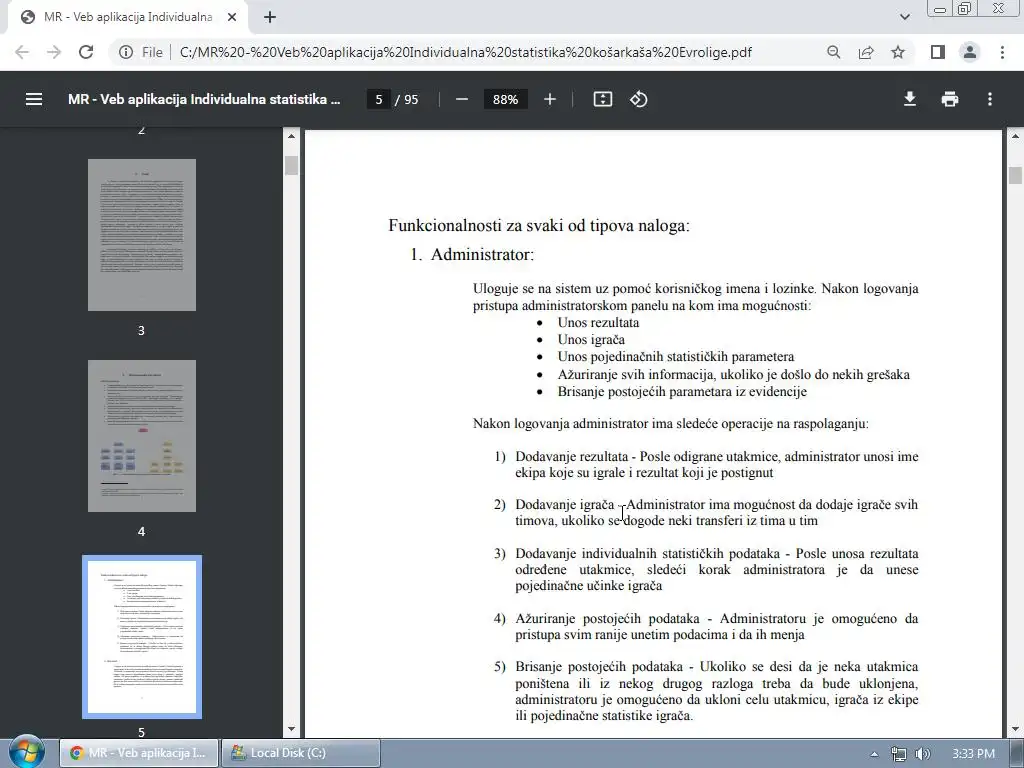Click the '1. Administrator:' heading

(x=472, y=254)
